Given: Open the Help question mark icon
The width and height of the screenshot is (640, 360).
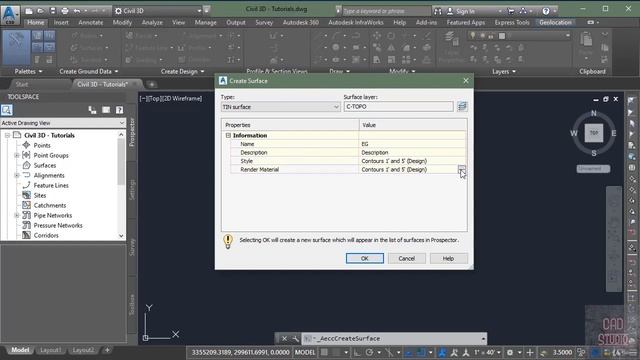Looking at the screenshot, I should click(x=546, y=11).
